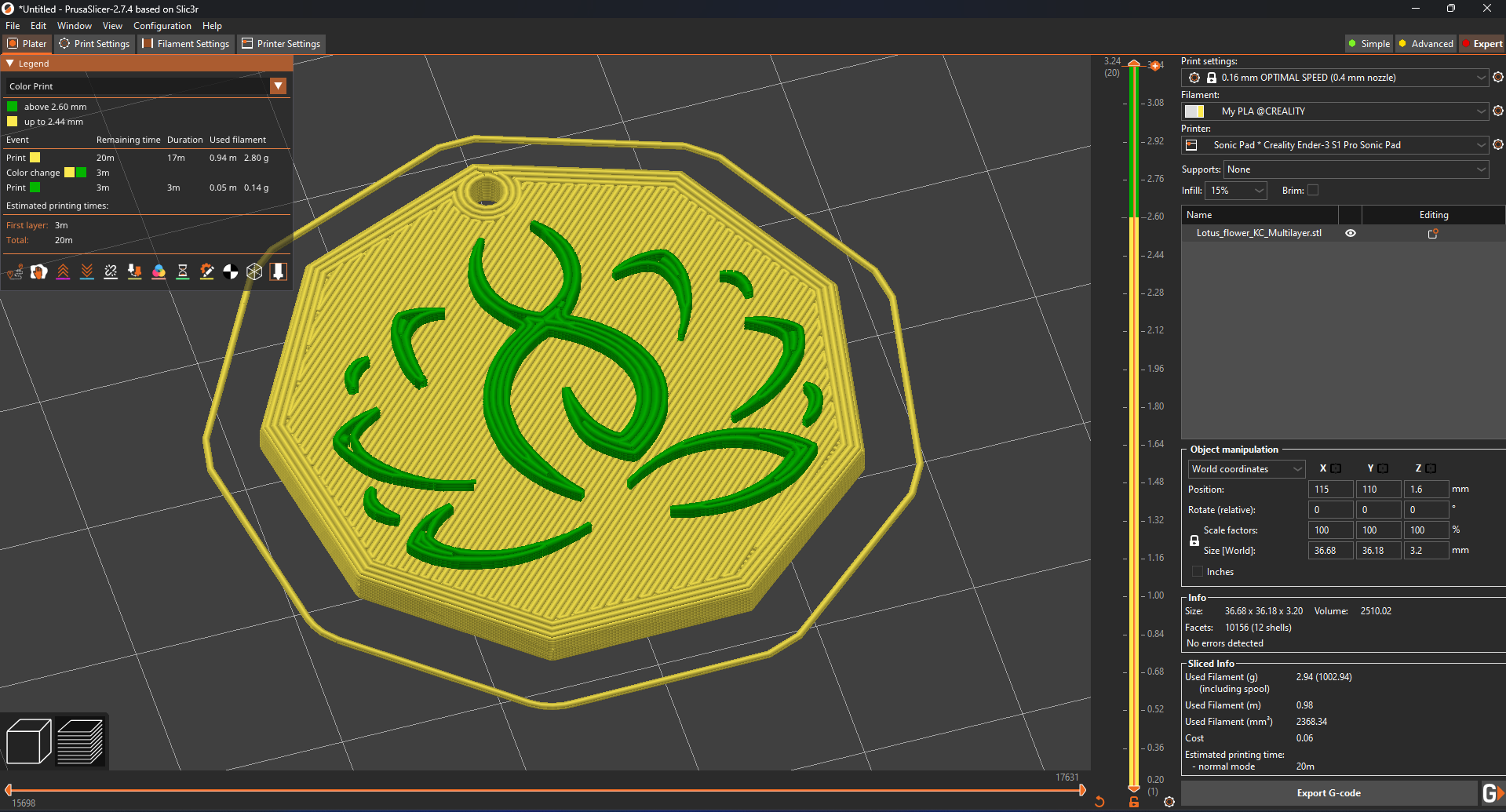Open Supports dropdown
The image size is (1506, 812).
1356,169
